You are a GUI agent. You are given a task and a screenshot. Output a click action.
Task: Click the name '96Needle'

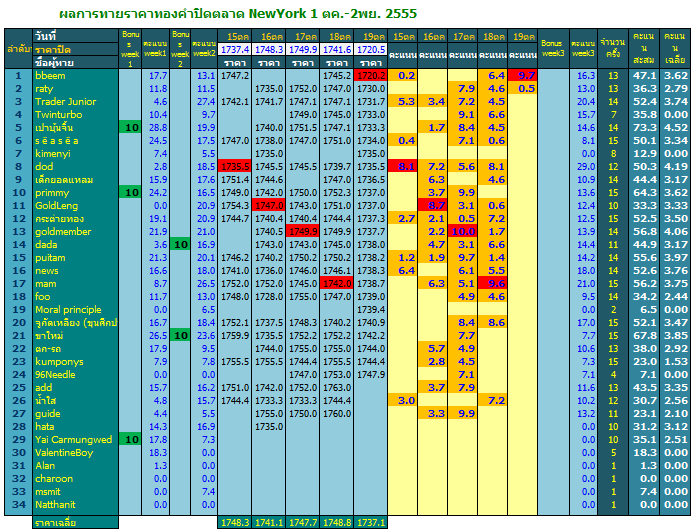(75, 374)
